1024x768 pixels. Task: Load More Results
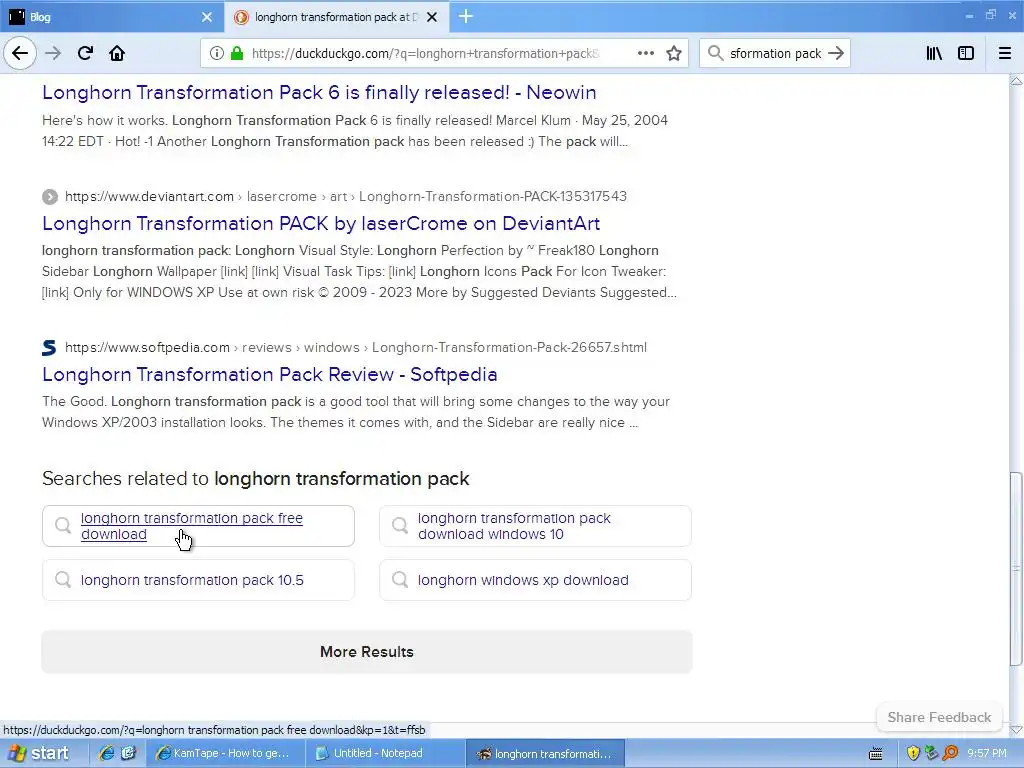pyautogui.click(x=367, y=652)
